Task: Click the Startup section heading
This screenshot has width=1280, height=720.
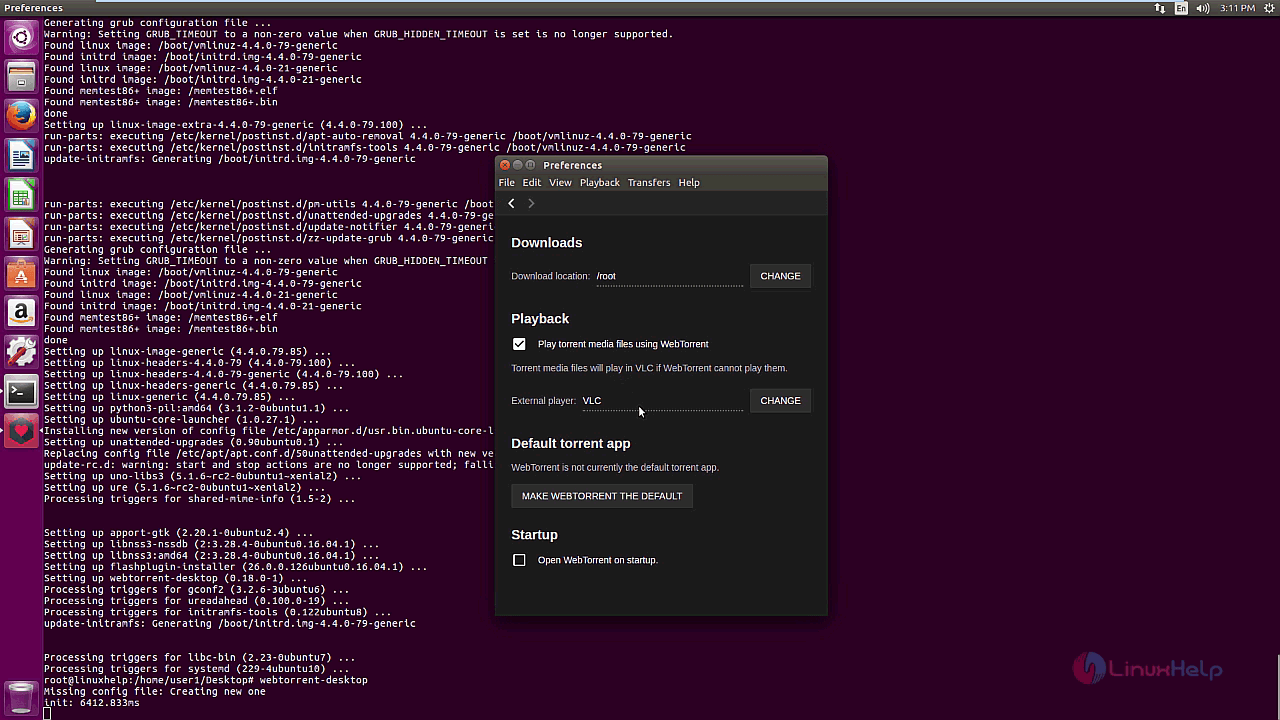Action: coord(535,535)
